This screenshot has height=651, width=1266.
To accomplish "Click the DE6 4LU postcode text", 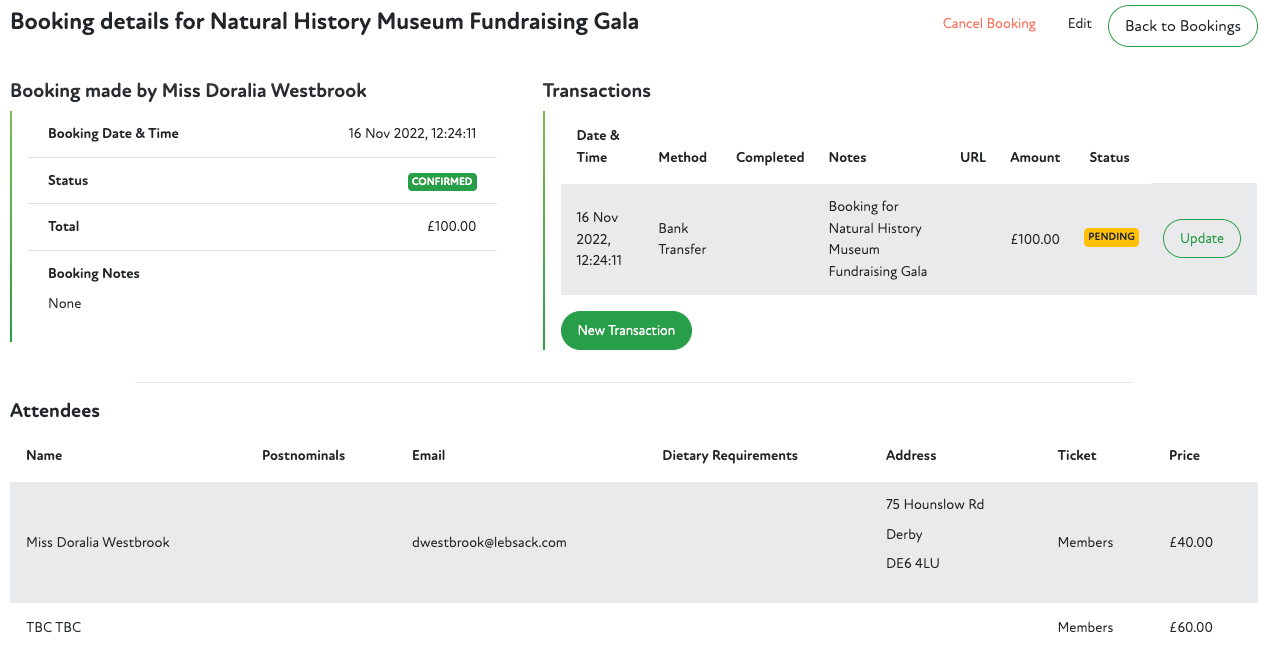I will [913, 564].
